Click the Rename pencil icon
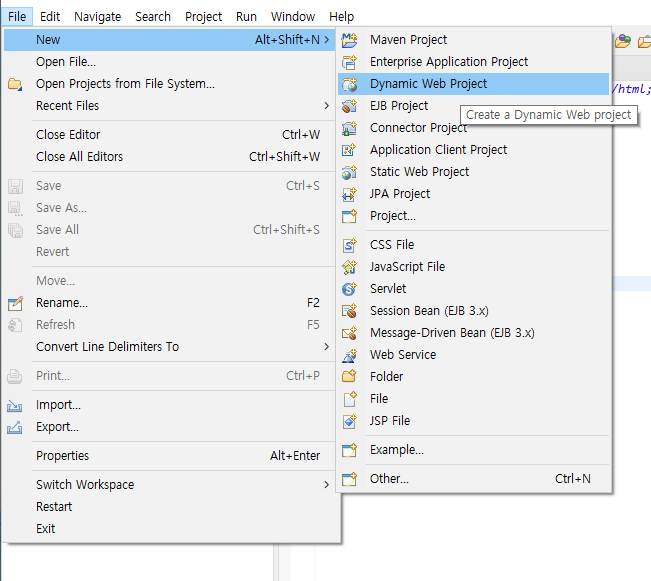 pos(15,304)
